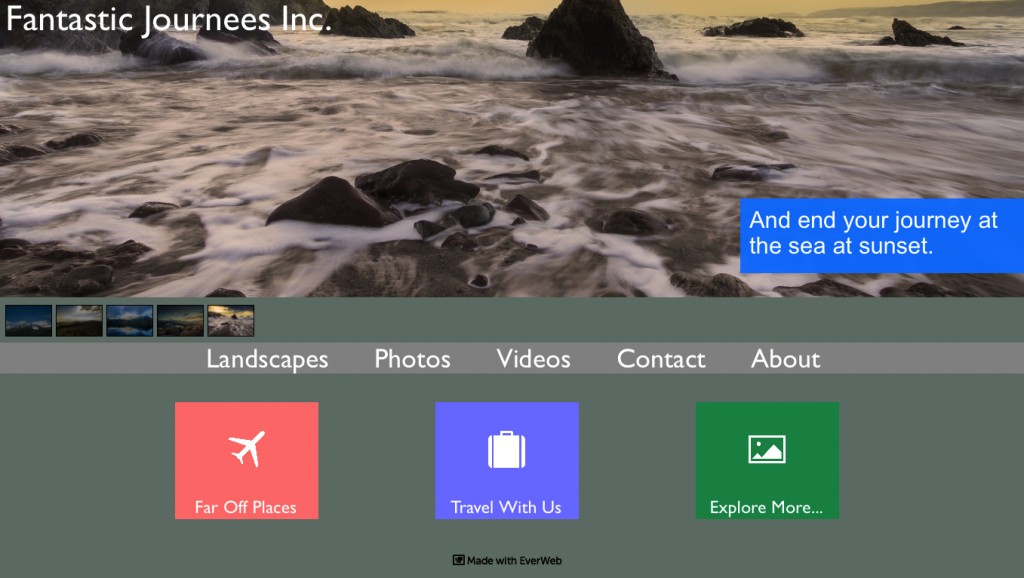Click the Fantastic Journees Inc. site title
Viewport: 1024px width, 578px height.
[168, 20]
